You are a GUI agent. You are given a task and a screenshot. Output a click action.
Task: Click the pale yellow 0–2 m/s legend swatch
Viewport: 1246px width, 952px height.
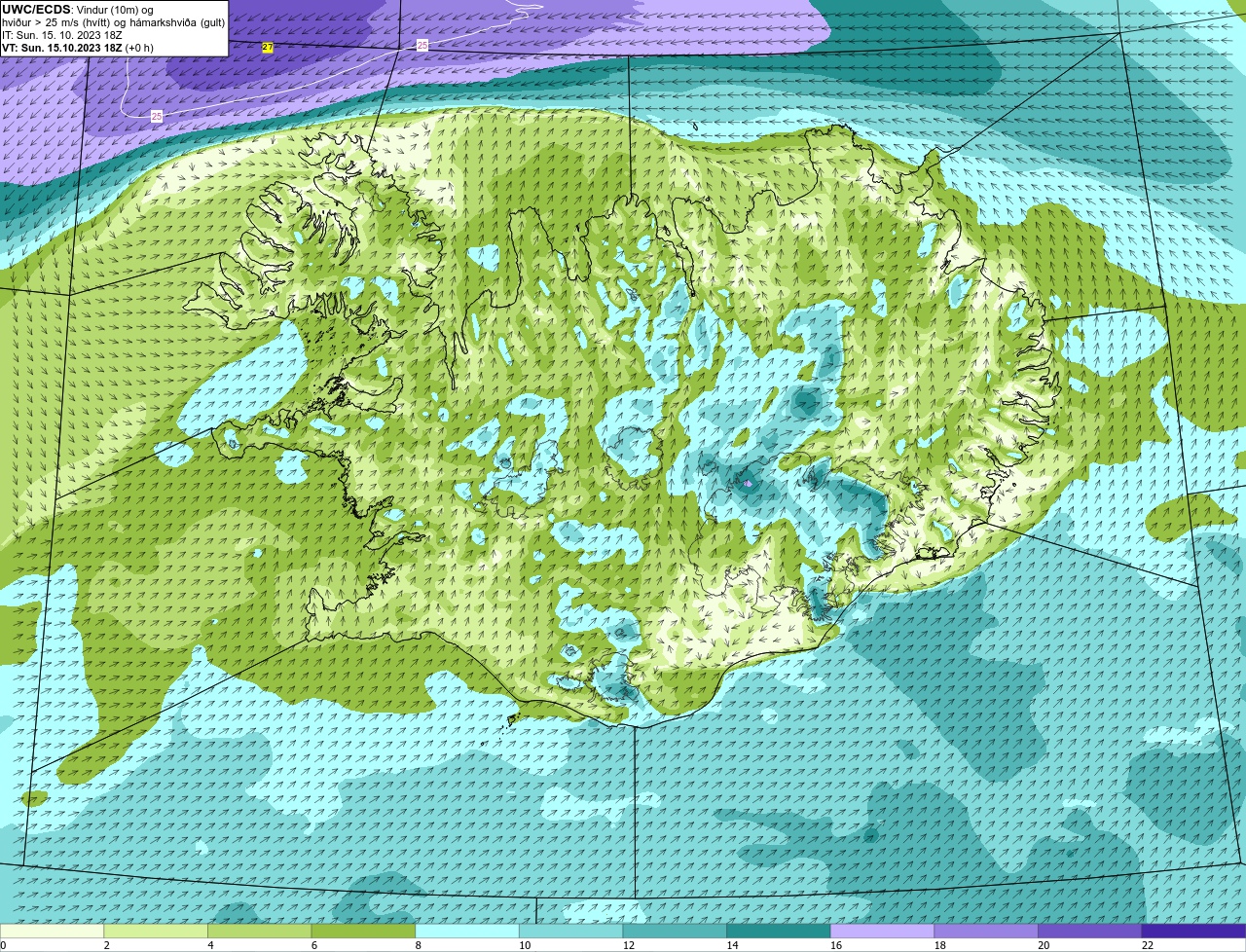(52, 931)
